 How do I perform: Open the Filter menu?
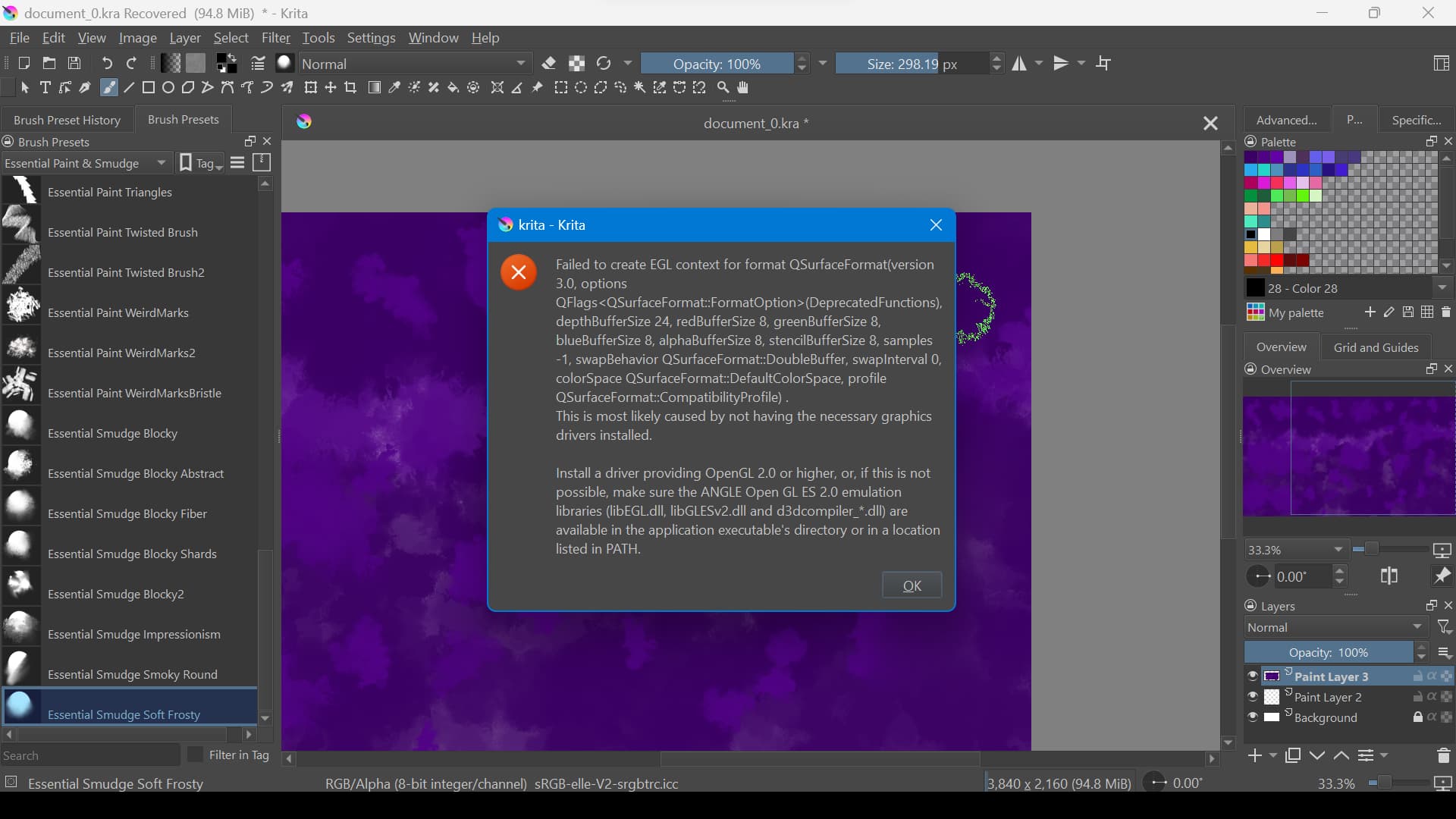coord(275,38)
